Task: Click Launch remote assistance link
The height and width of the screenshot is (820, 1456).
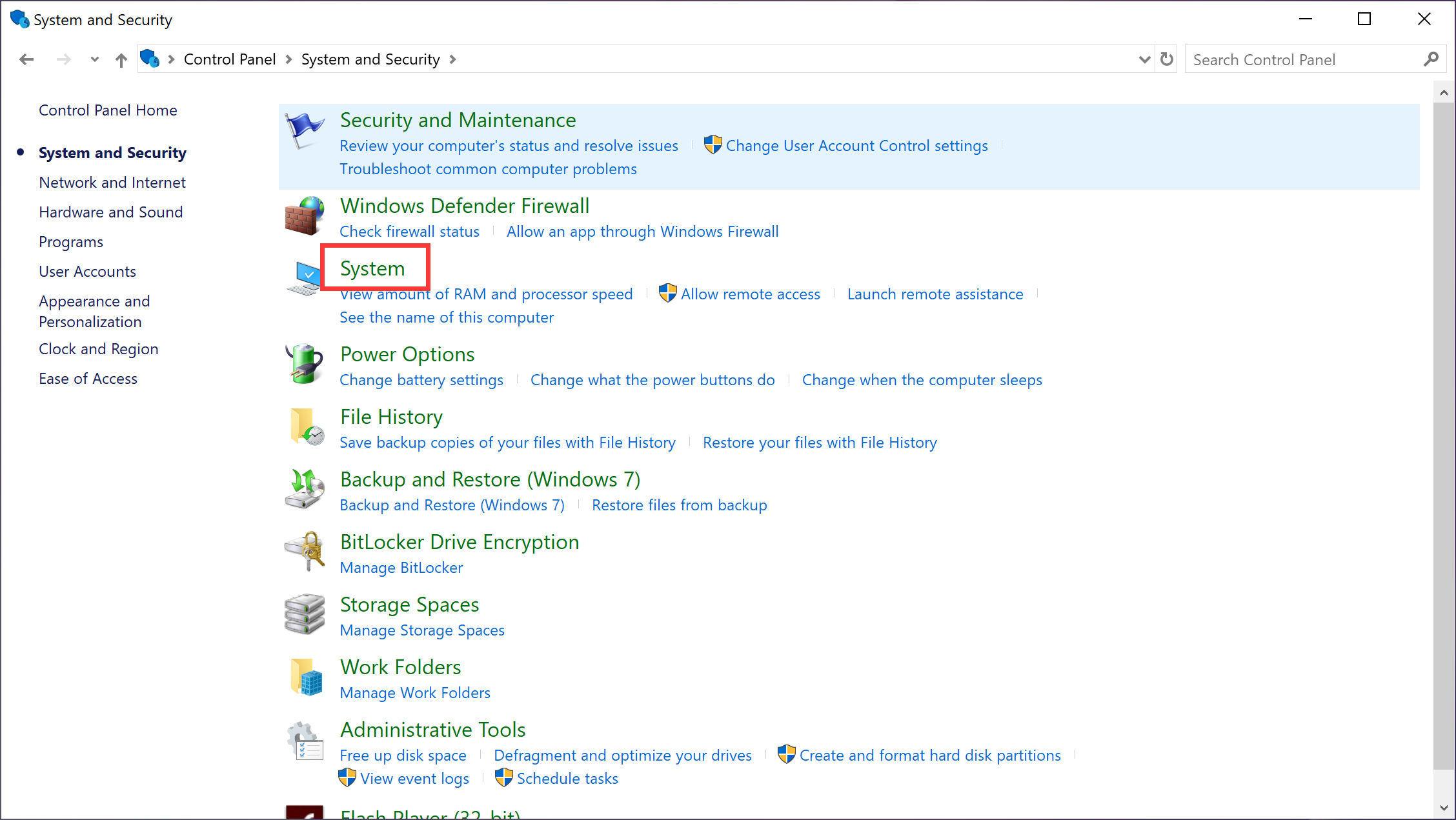Action: click(x=935, y=294)
